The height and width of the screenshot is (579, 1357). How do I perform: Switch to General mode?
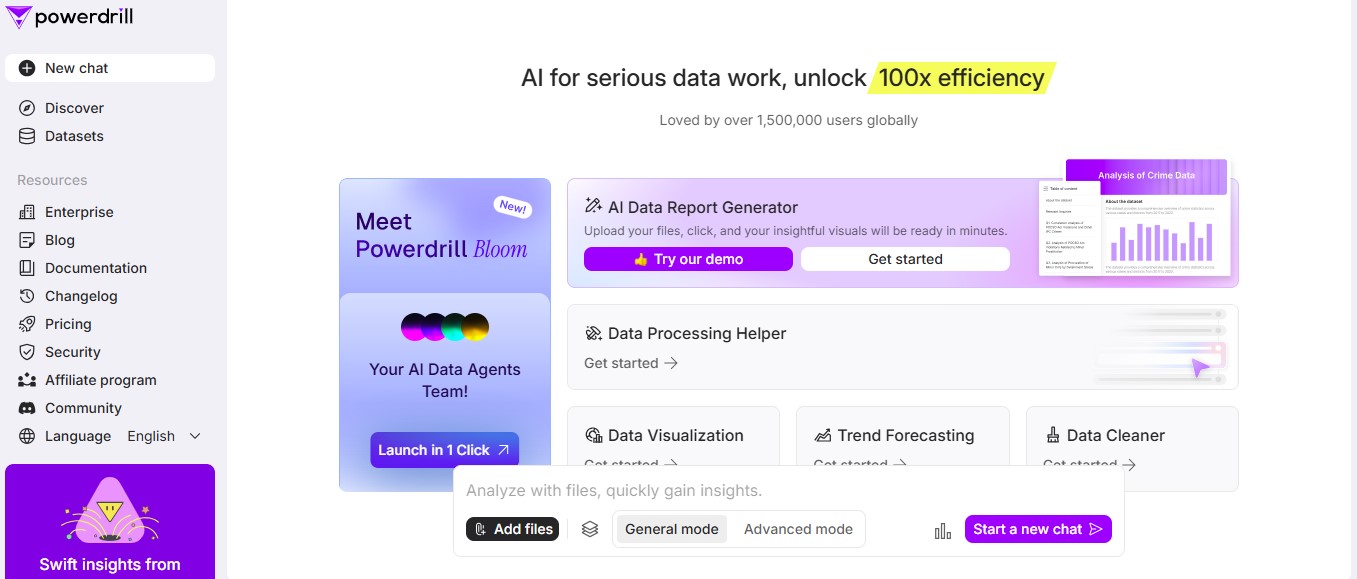point(672,529)
